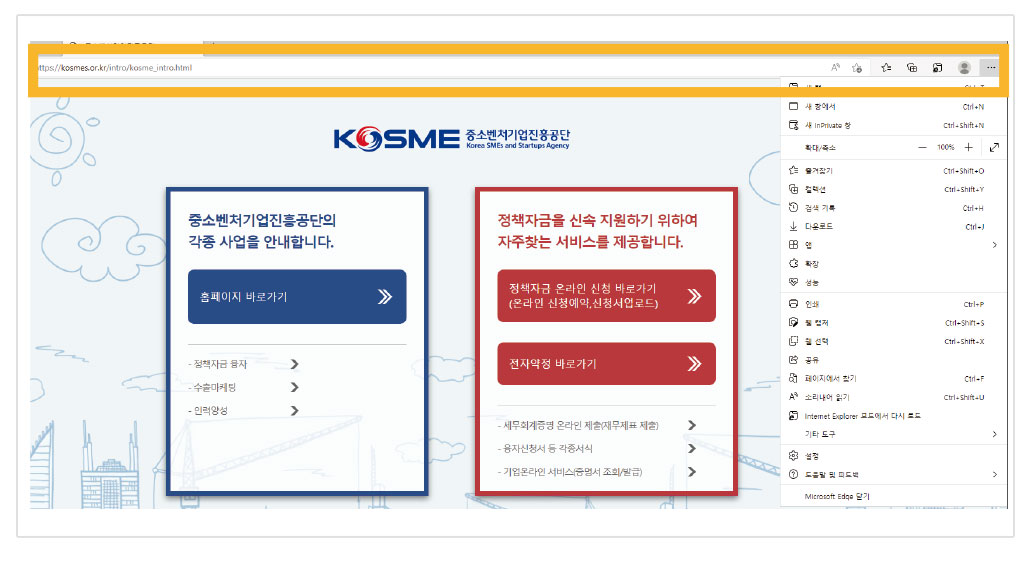Viewport: 1032px width, 565px height.
Task: Select 새 창 new window menu item
Action: click(x=894, y=107)
